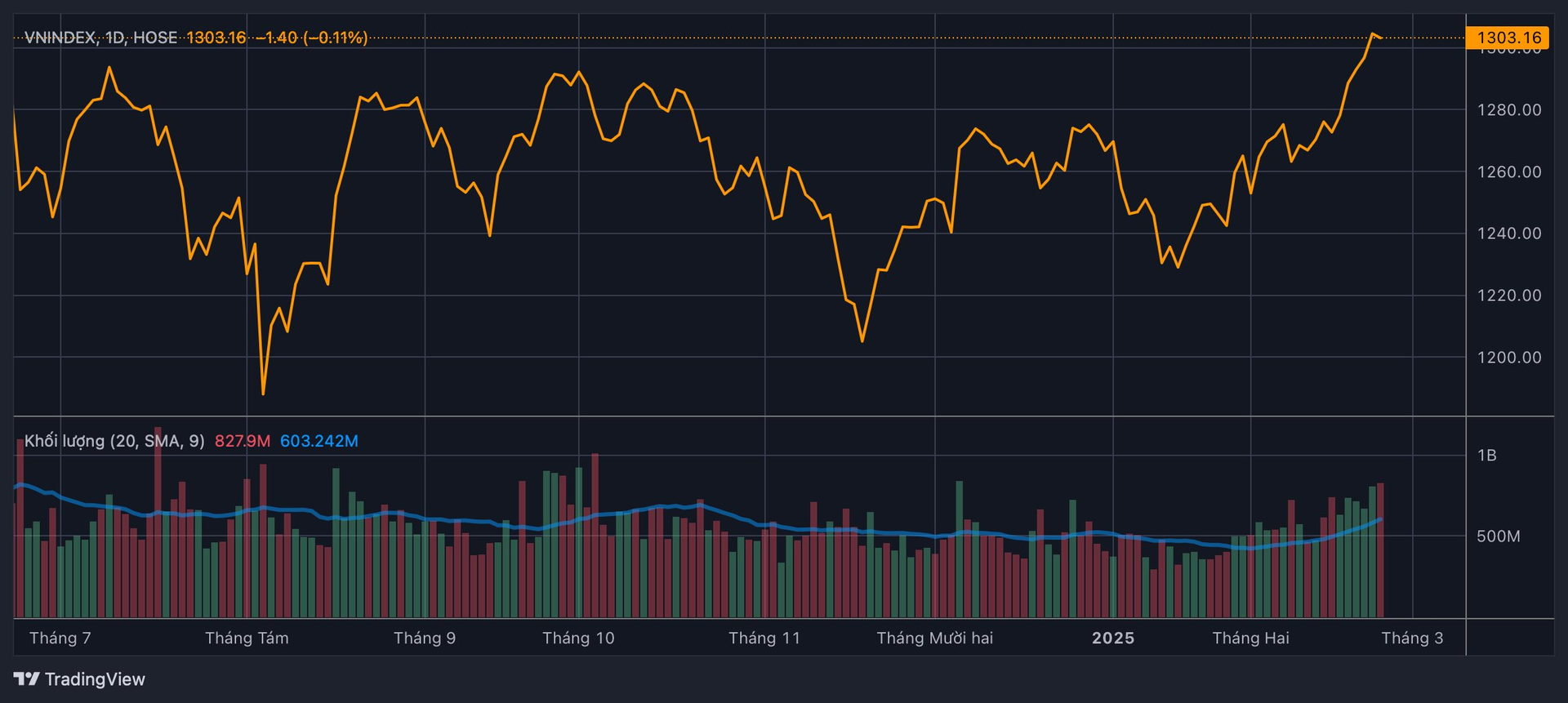
Task: Click the 1B volume axis label
Action: click(x=1487, y=456)
